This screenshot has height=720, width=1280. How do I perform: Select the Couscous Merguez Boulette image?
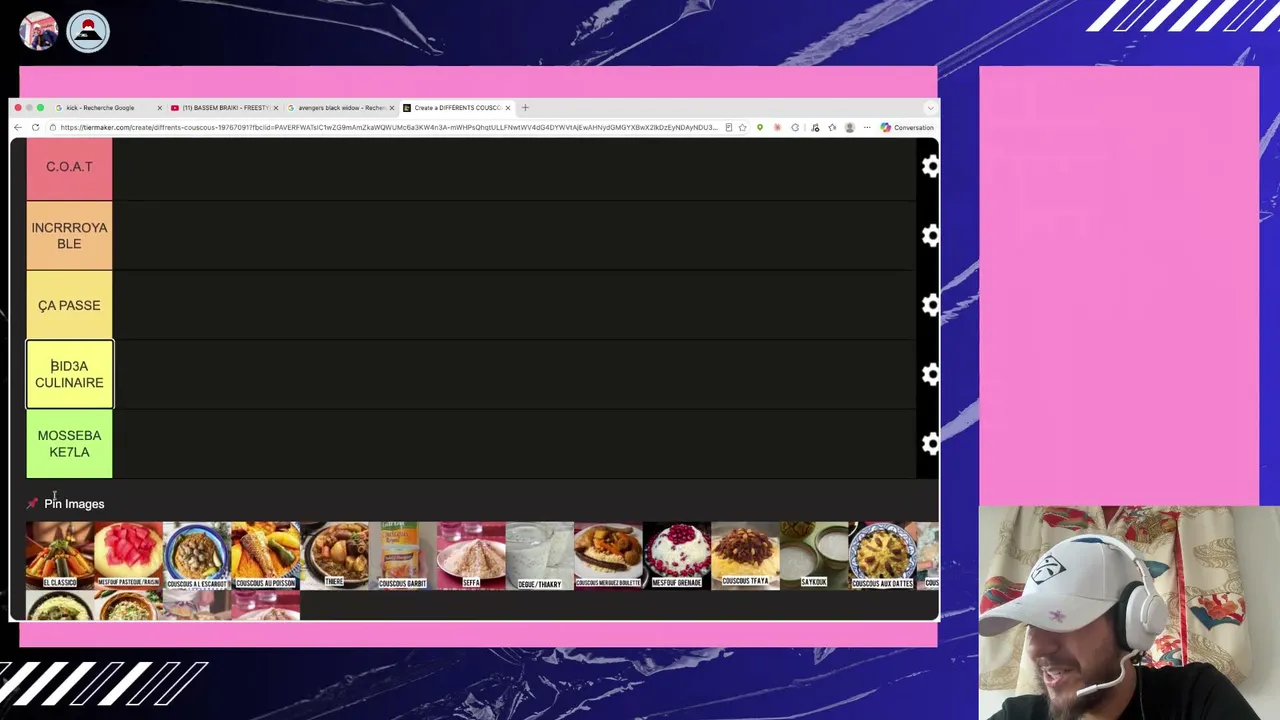[608, 555]
